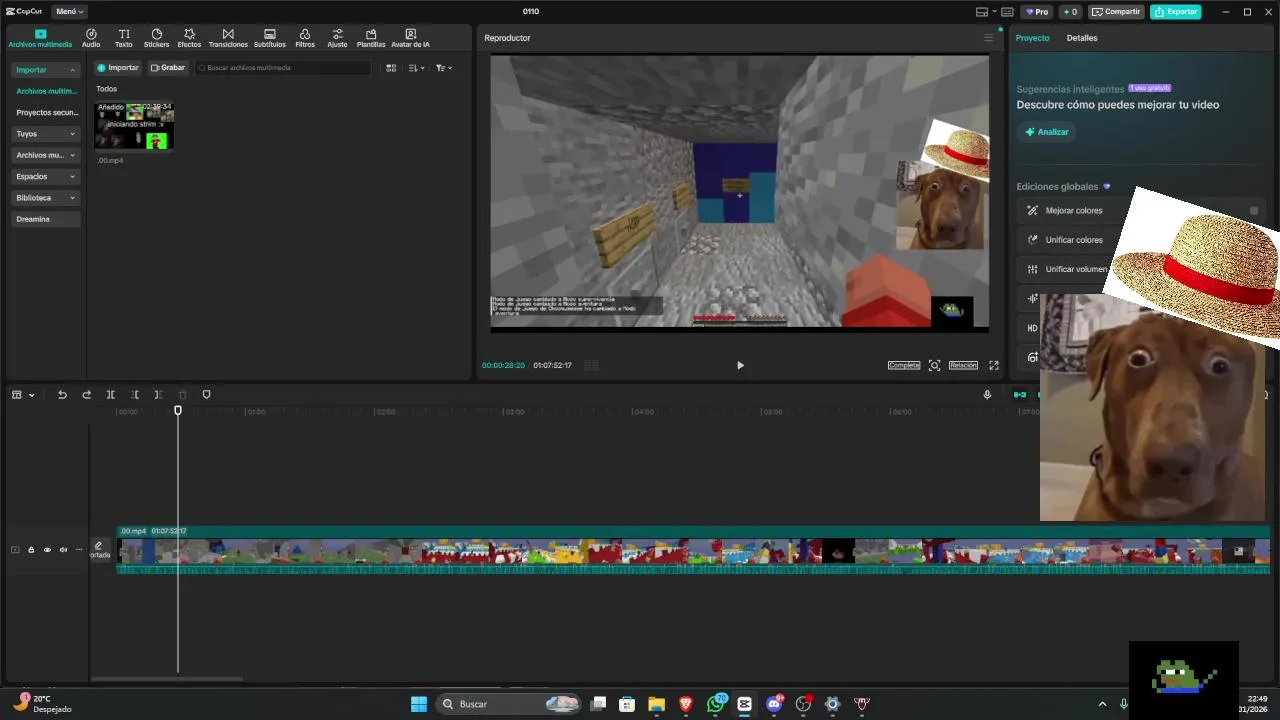Image resolution: width=1280 pixels, height=720 pixels.
Task: Open timeline track layout dropdown
Action: pyautogui.click(x=23, y=395)
